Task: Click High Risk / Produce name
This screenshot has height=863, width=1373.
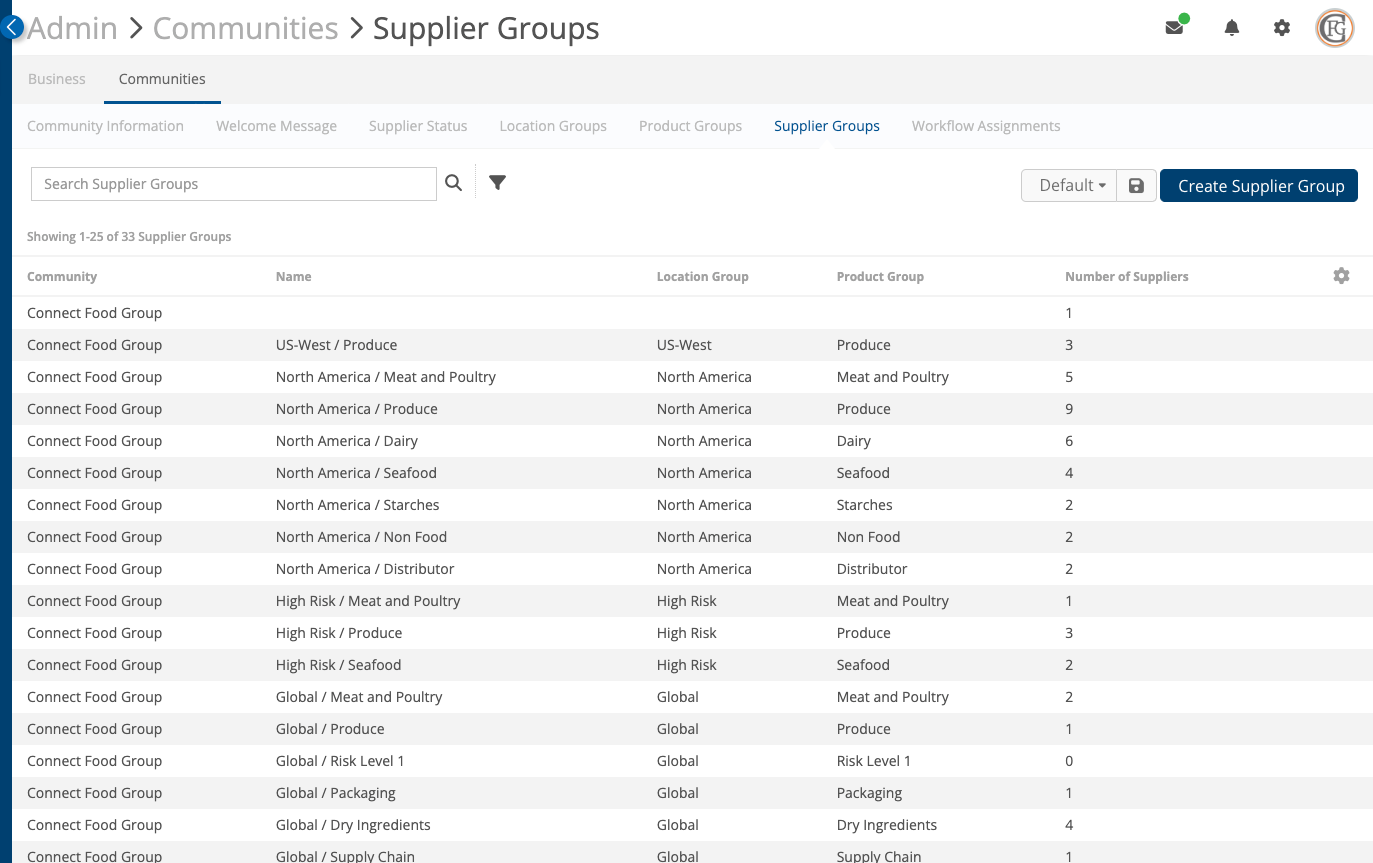Action: click(339, 633)
